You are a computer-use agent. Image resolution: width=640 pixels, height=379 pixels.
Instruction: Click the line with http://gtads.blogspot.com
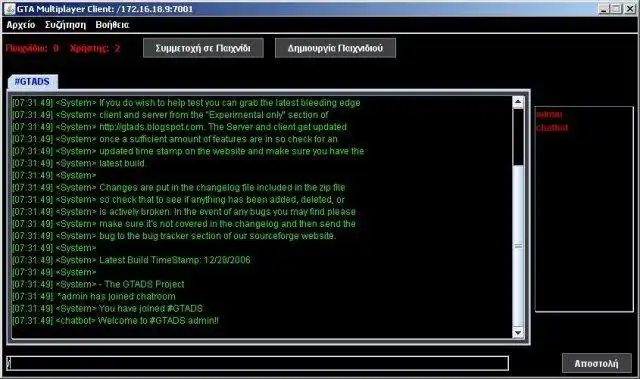pyautogui.click(x=179, y=127)
